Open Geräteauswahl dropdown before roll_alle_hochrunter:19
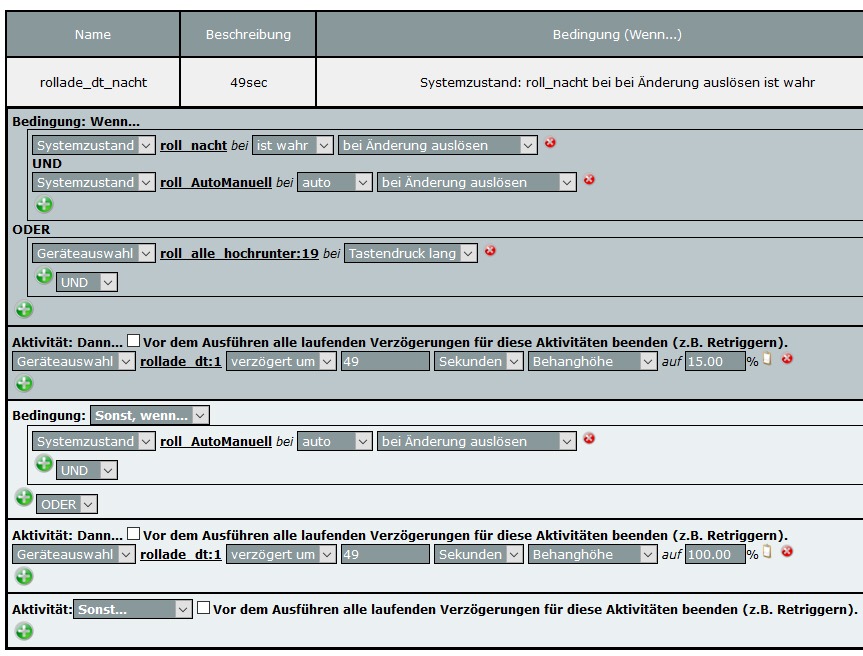Image resolution: width=863 pixels, height=656 pixels. 94,253
